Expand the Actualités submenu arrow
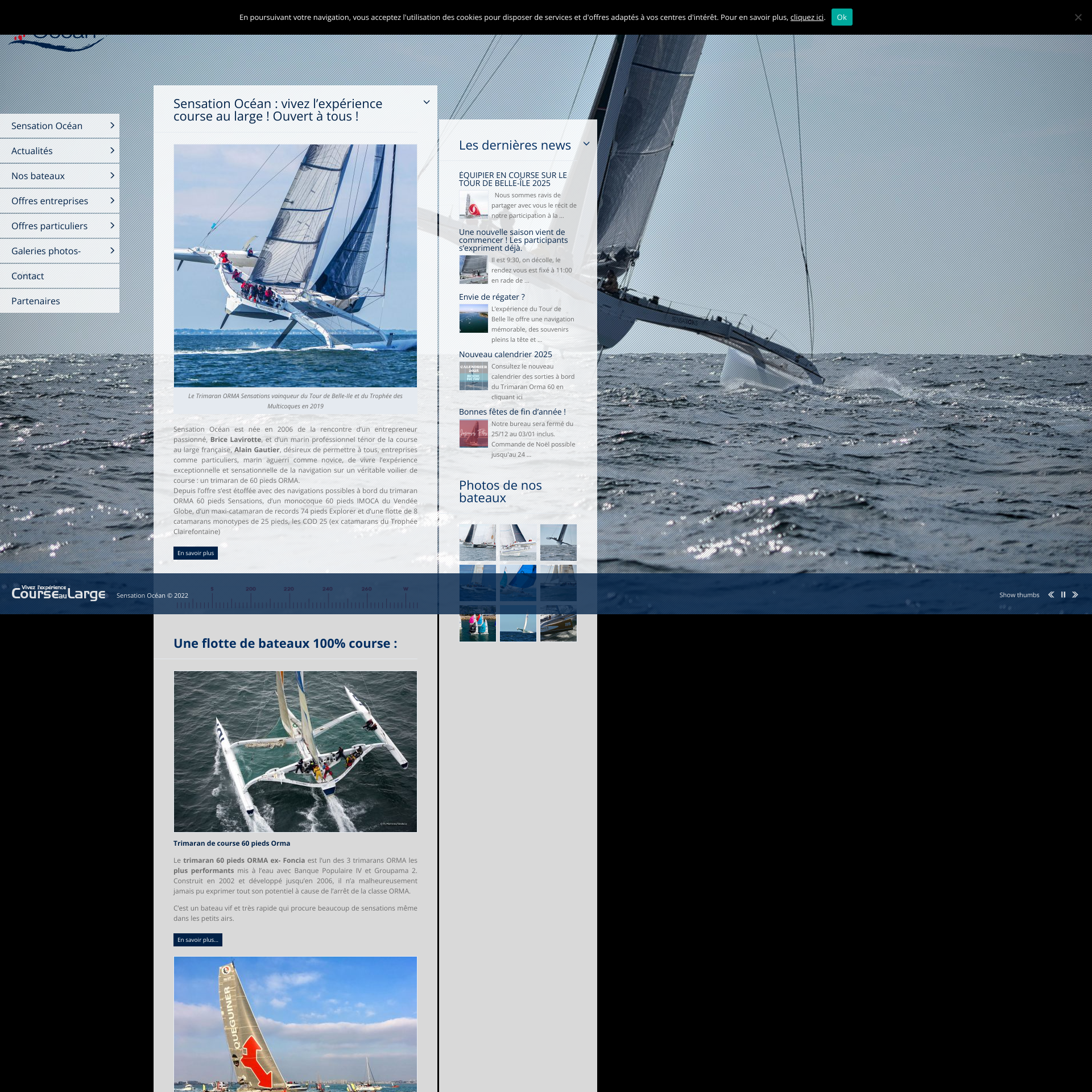The image size is (1092, 1092). 112,151
